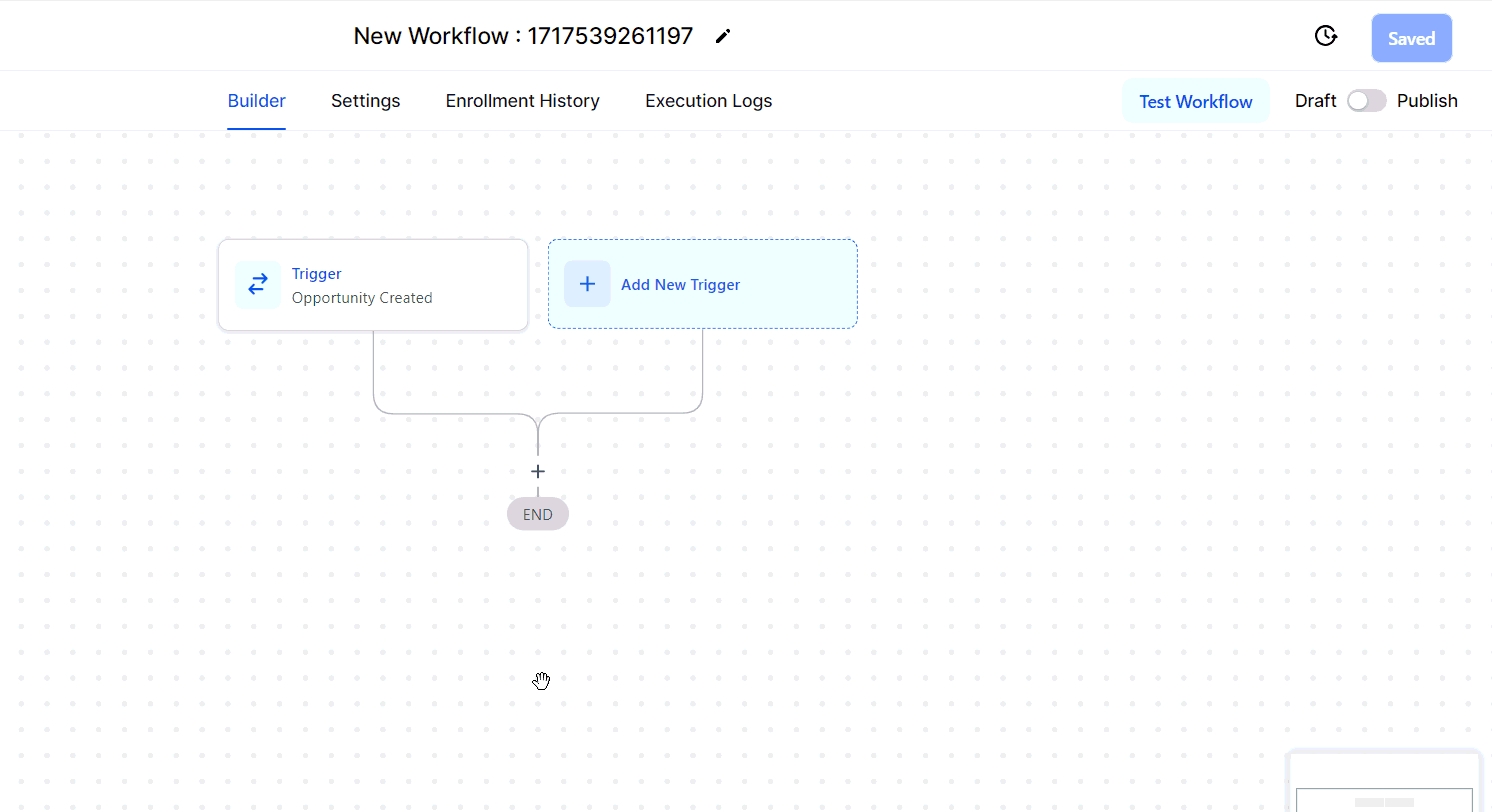View the Execution Logs tab
Screen dimensions: 1492x812
pos(708,101)
